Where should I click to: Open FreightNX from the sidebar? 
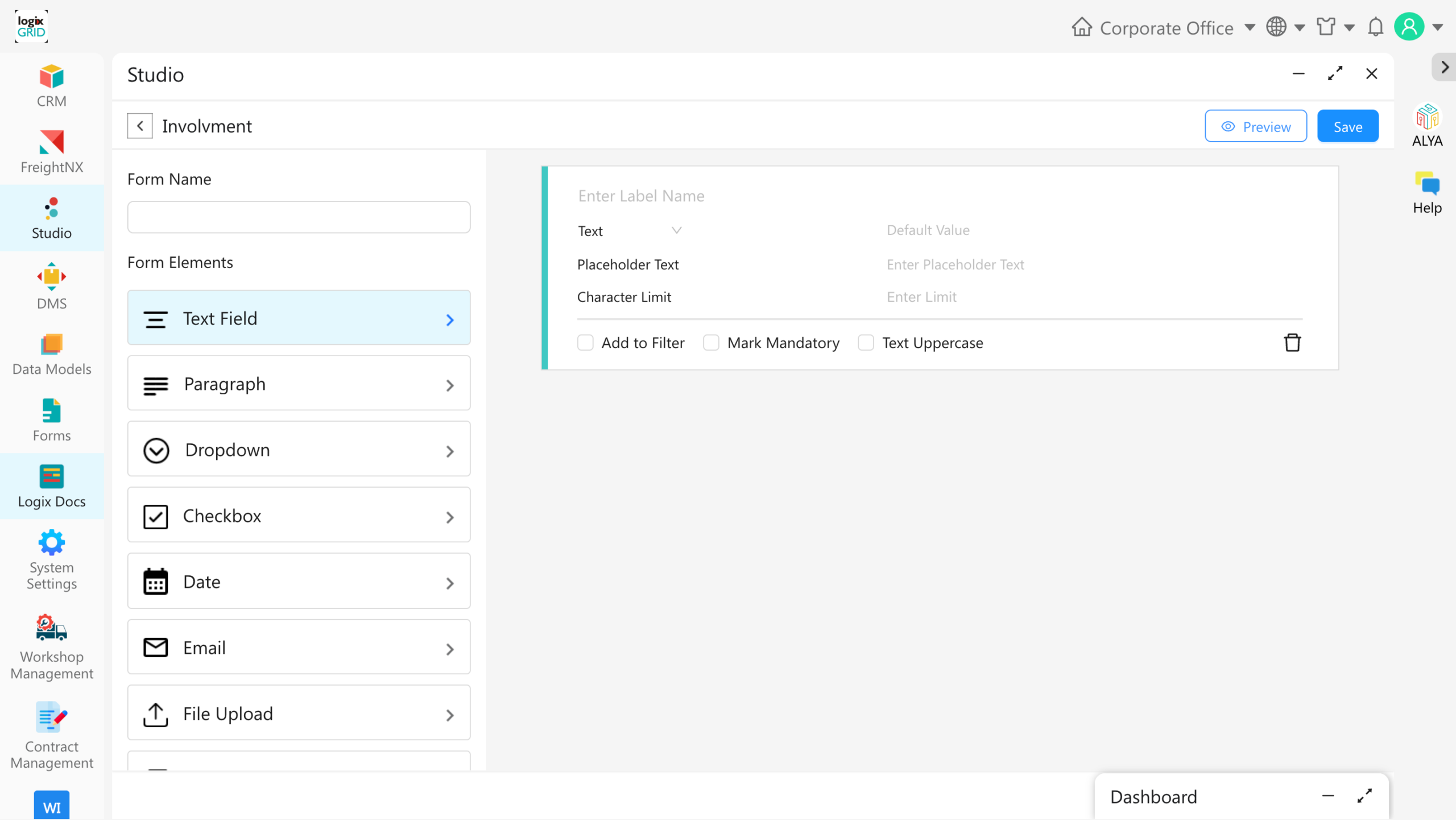tap(51, 152)
